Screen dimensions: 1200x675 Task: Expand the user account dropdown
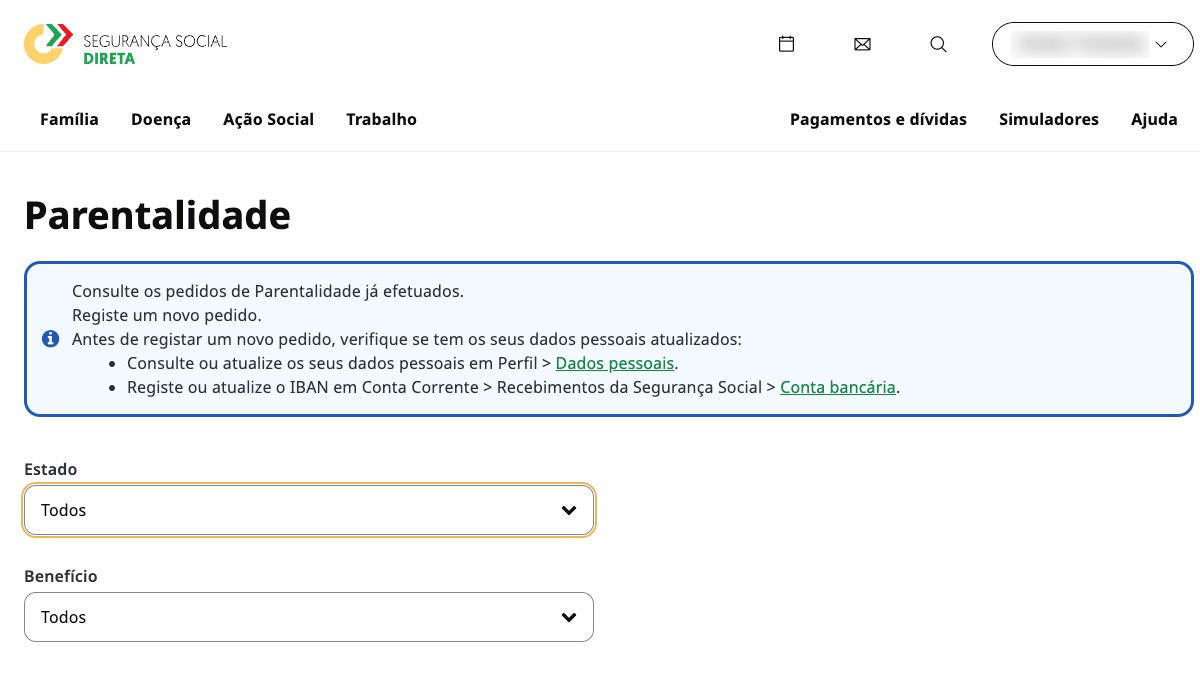[1092, 44]
